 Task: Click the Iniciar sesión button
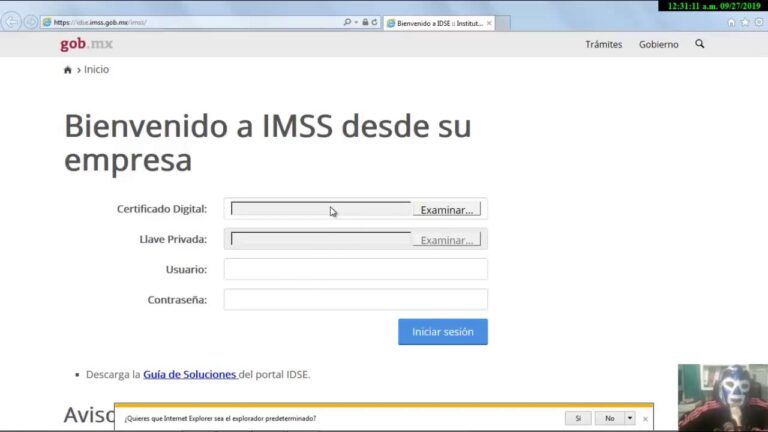[443, 332]
